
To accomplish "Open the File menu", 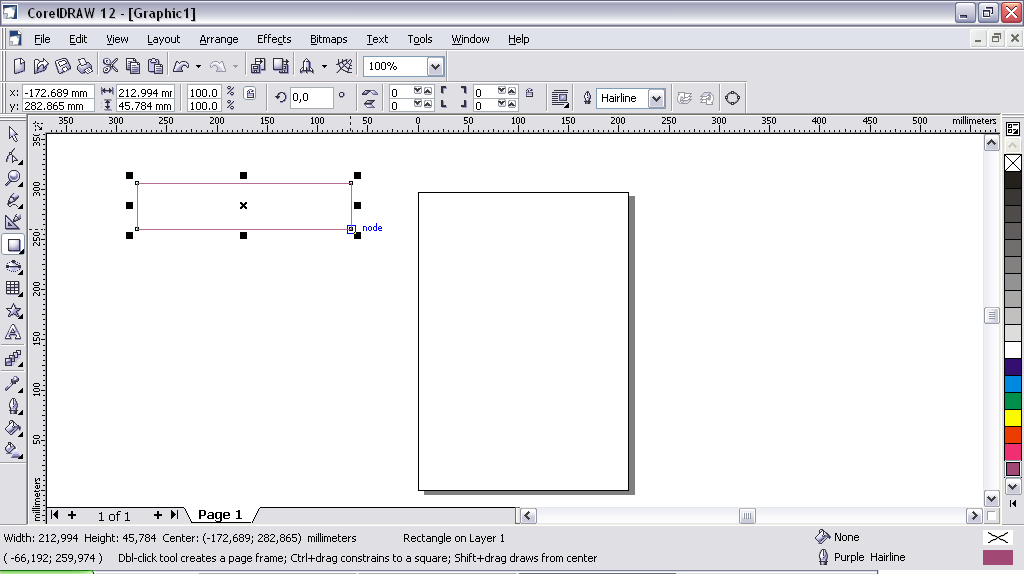I will pyautogui.click(x=42, y=39).
